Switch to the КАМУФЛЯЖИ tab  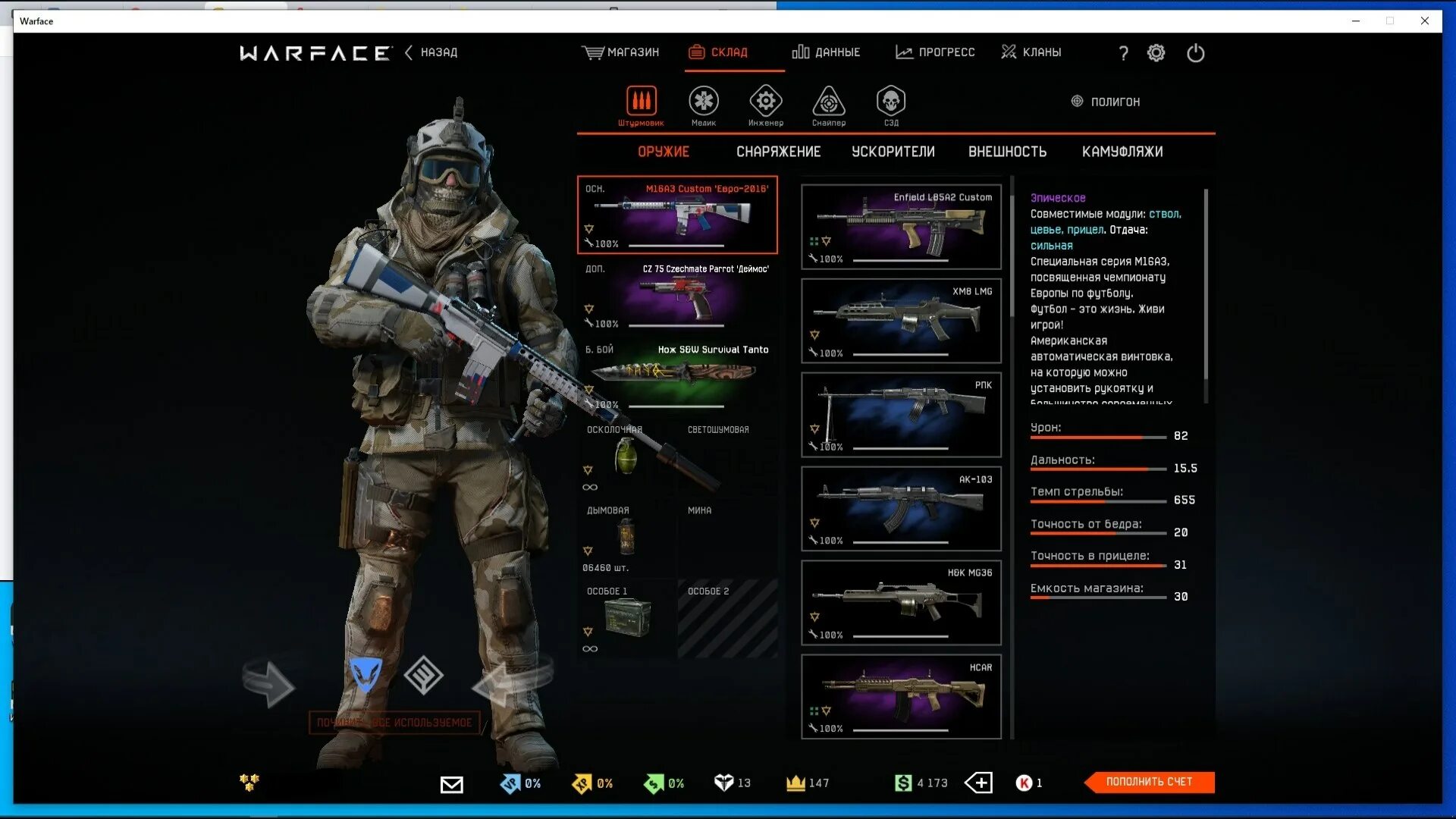tap(1122, 152)
